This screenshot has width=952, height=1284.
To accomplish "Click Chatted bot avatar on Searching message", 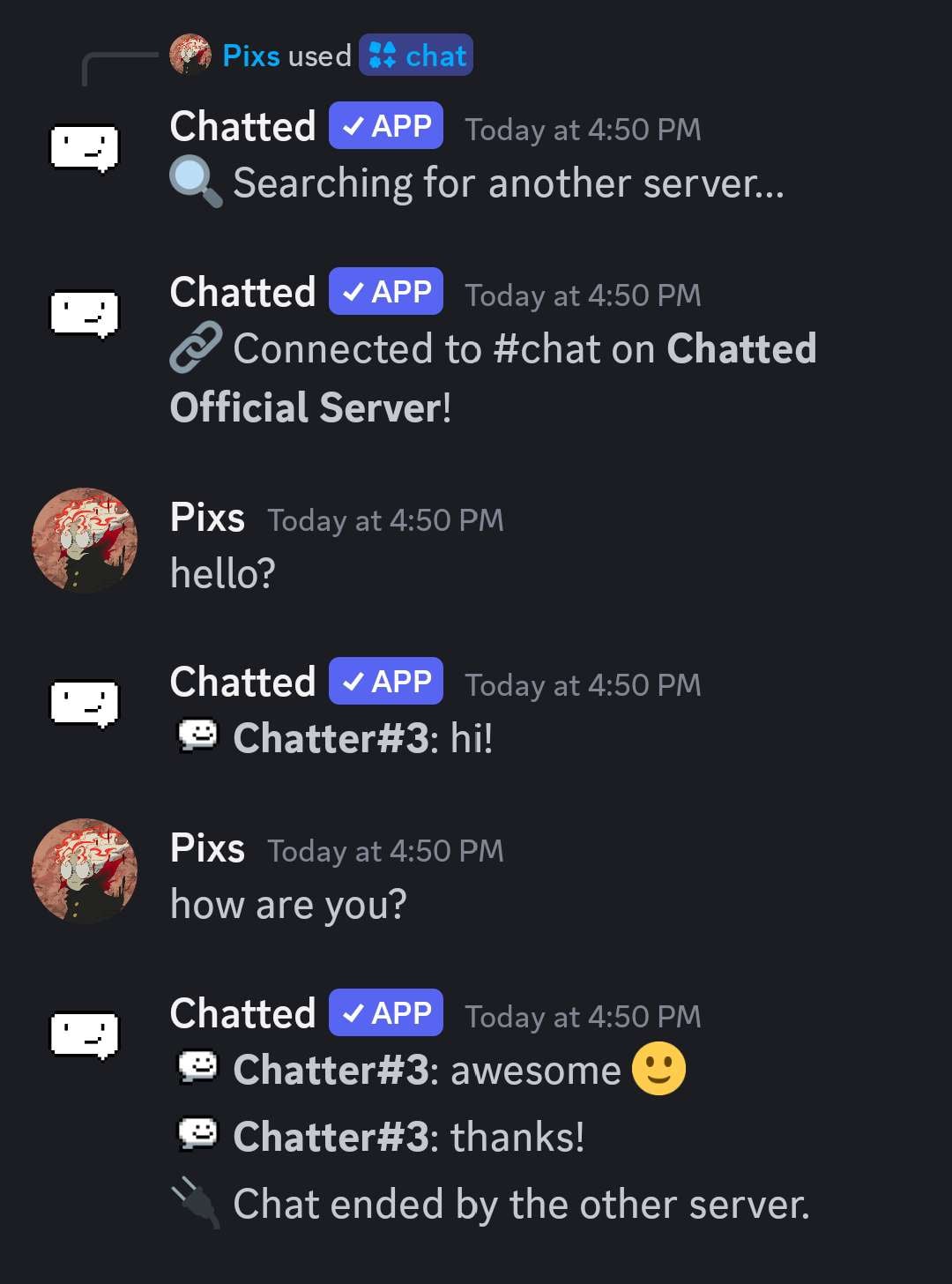I will click(x=84, y=147).
